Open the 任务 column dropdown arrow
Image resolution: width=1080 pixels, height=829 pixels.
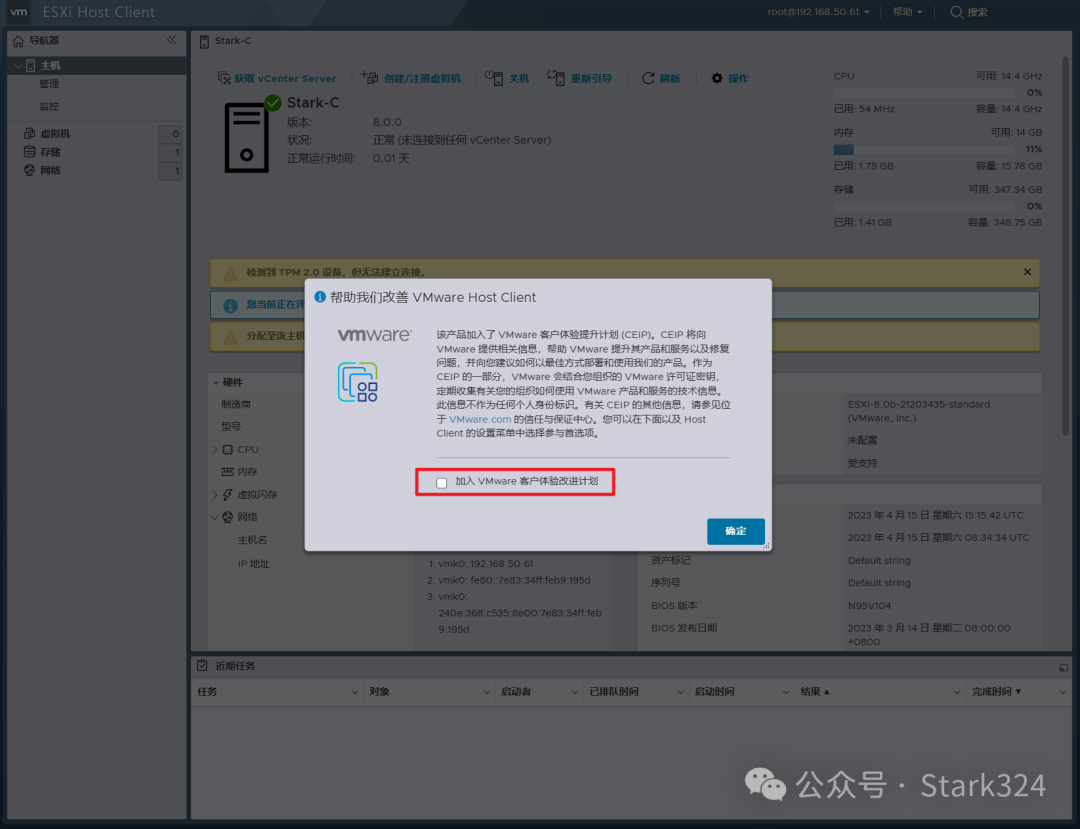click(355, 692)
